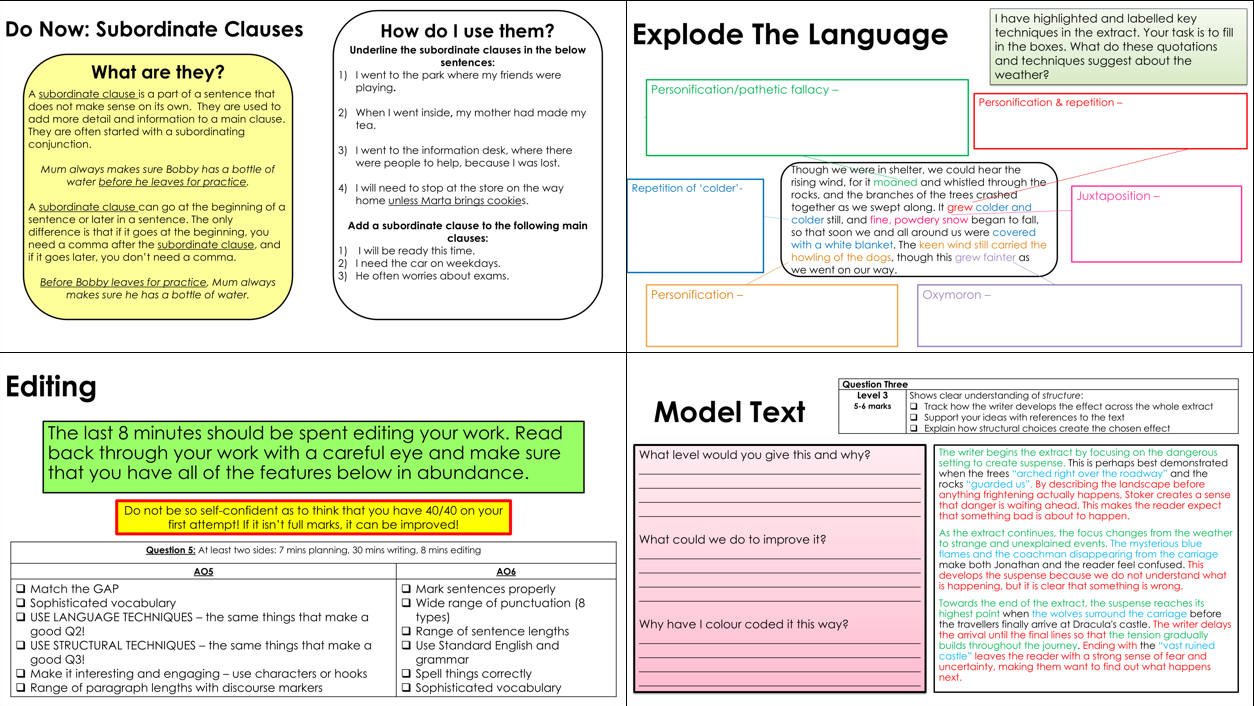Viewport: 1254px width, 706px height.
Task: Click inside the red 'Personification & repetition' box
Action: tap(1110, 121)
